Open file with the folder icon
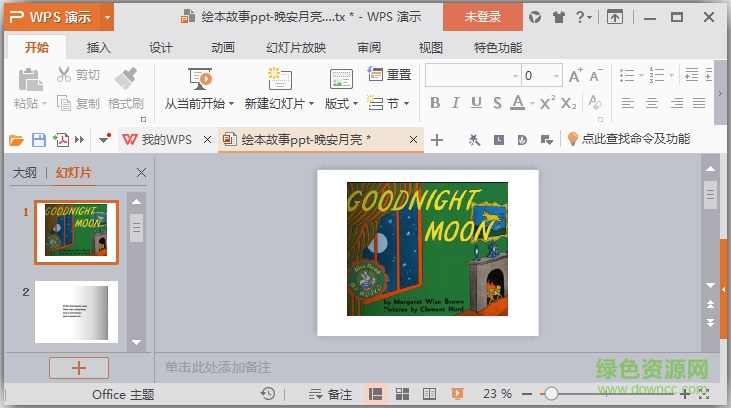This screenshot has width=731, height=408. (x=16, y=140)
